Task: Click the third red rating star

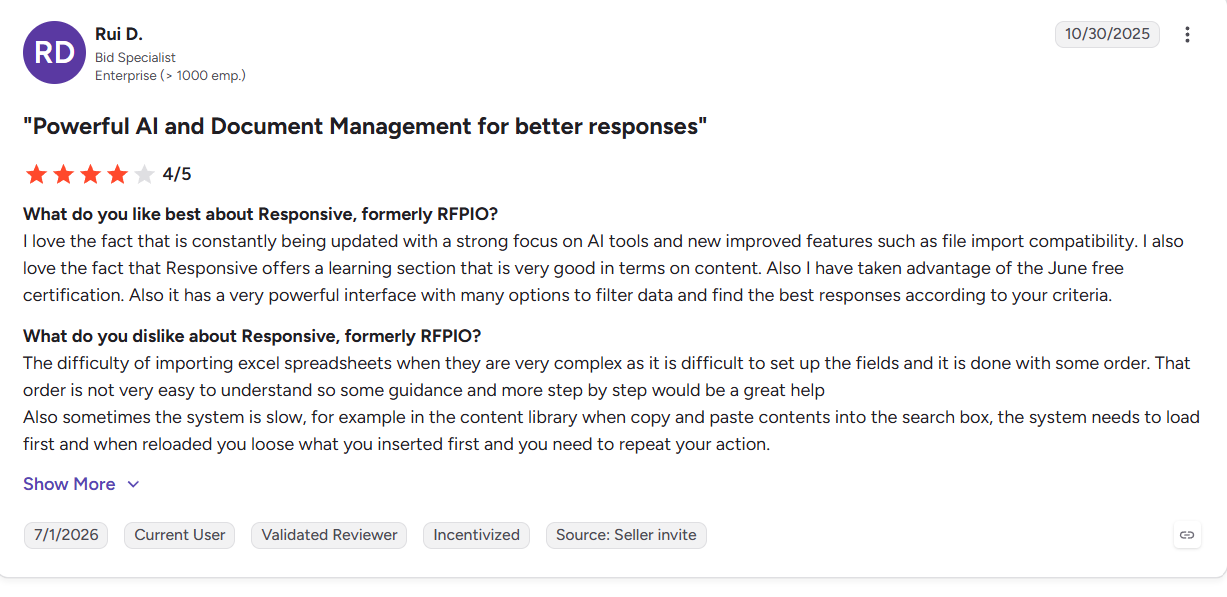Action: [91, 175]
